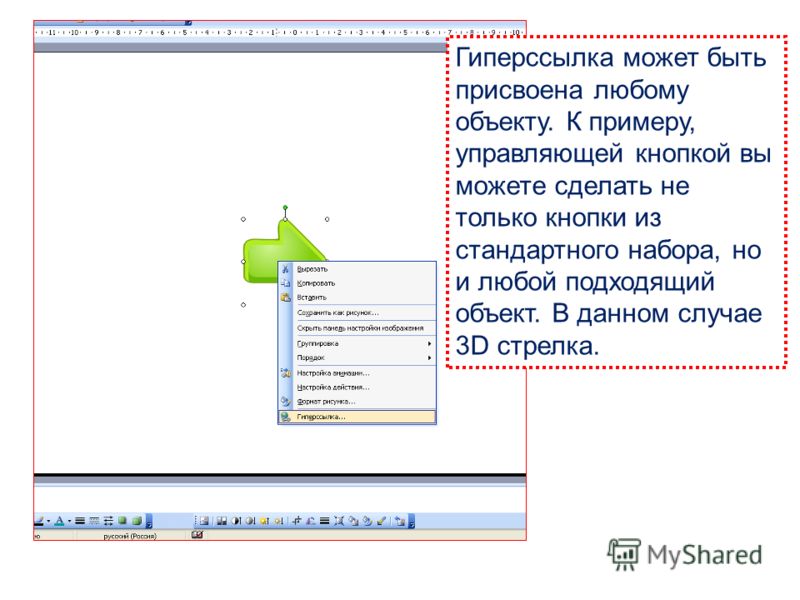
Task: Open the picture Color mode icon
Action: click(221, 521)
